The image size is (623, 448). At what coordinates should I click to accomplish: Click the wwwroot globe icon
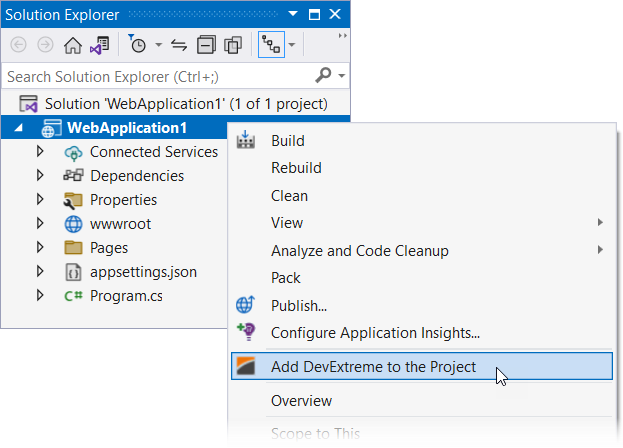(x=73, y=224)
